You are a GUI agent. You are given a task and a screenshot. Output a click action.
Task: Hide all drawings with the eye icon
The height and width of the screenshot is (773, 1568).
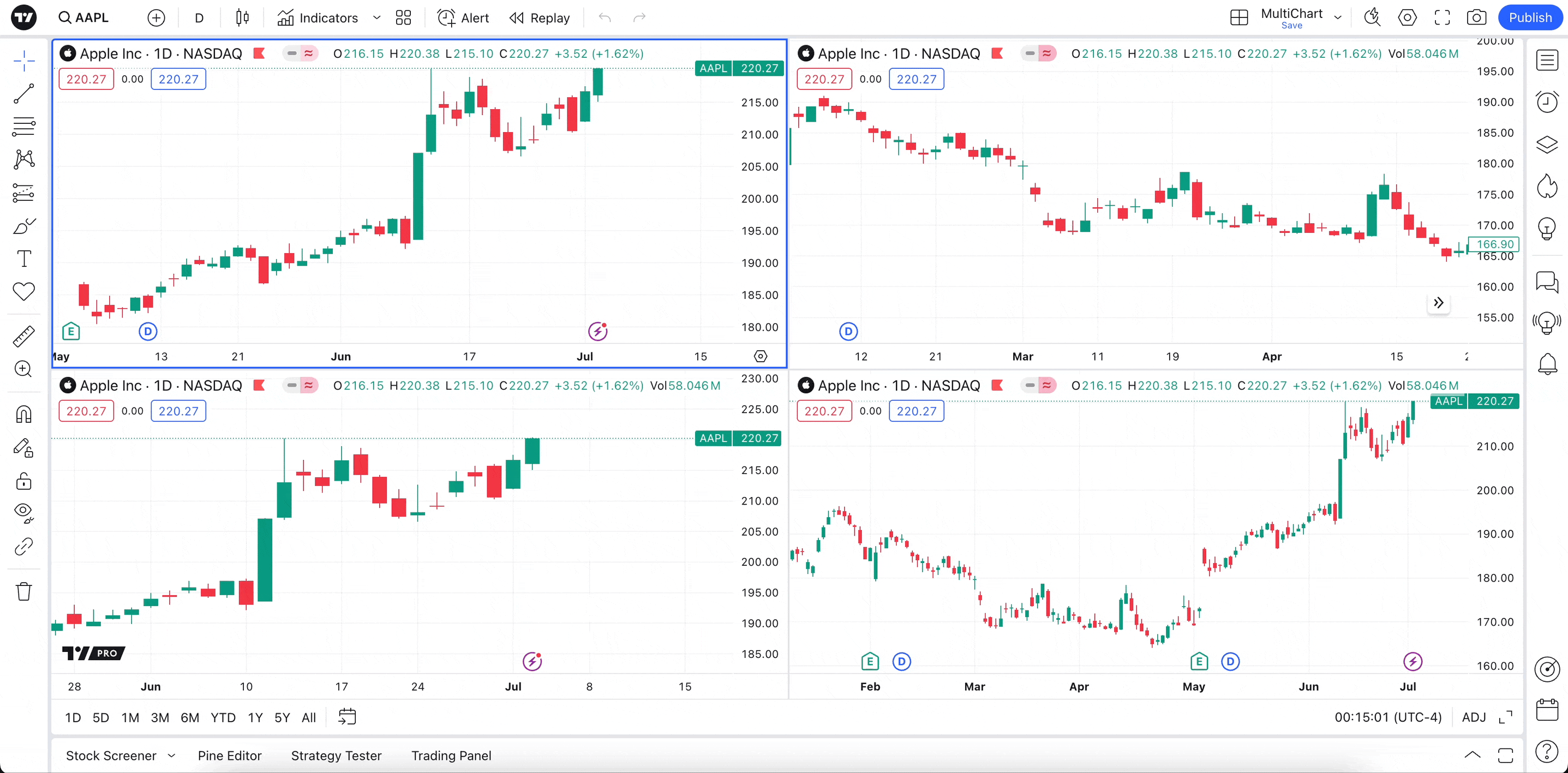pyautogui.click(x=24, y=513)
